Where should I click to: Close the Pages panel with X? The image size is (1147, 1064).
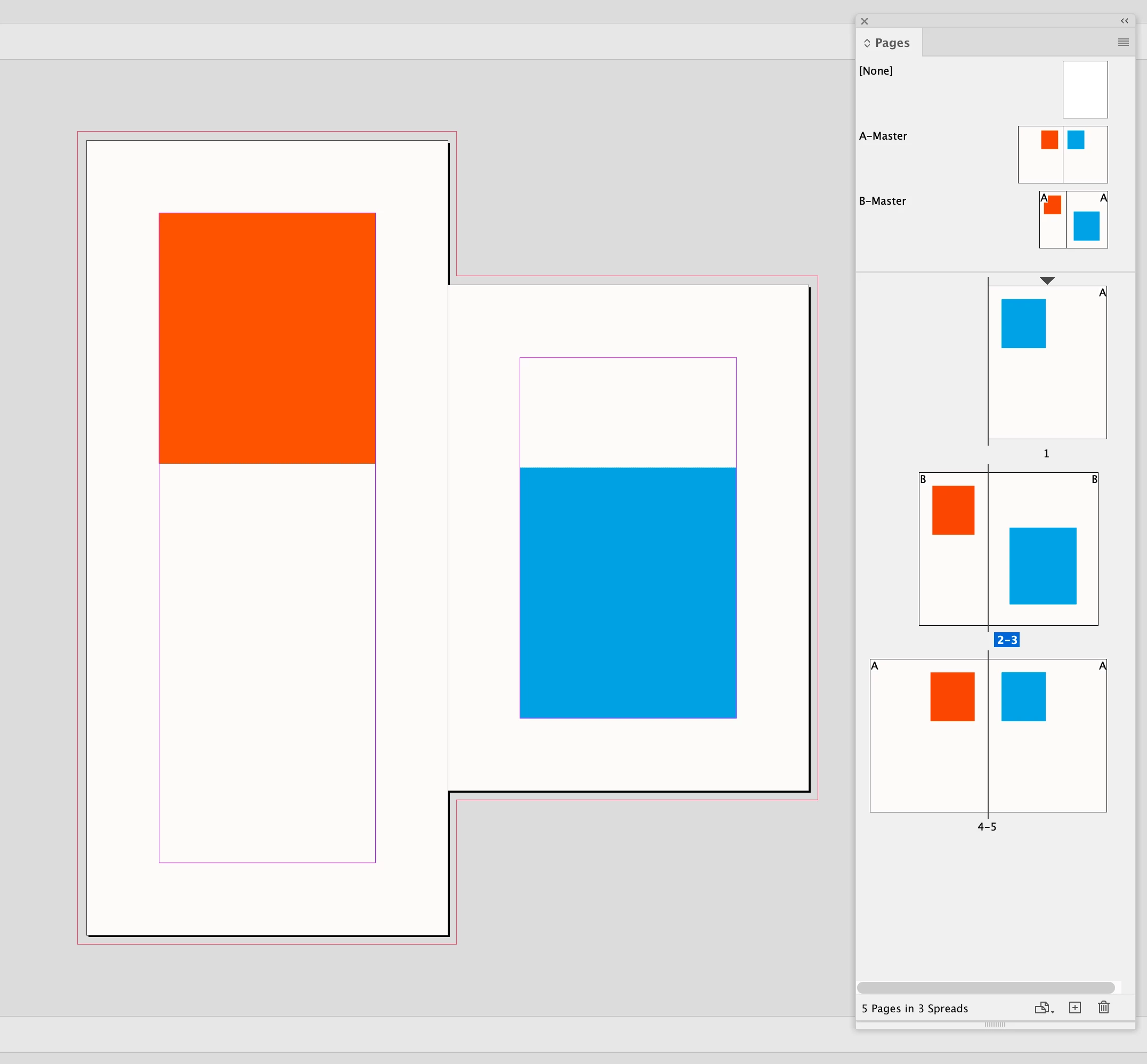pos(865,21)
